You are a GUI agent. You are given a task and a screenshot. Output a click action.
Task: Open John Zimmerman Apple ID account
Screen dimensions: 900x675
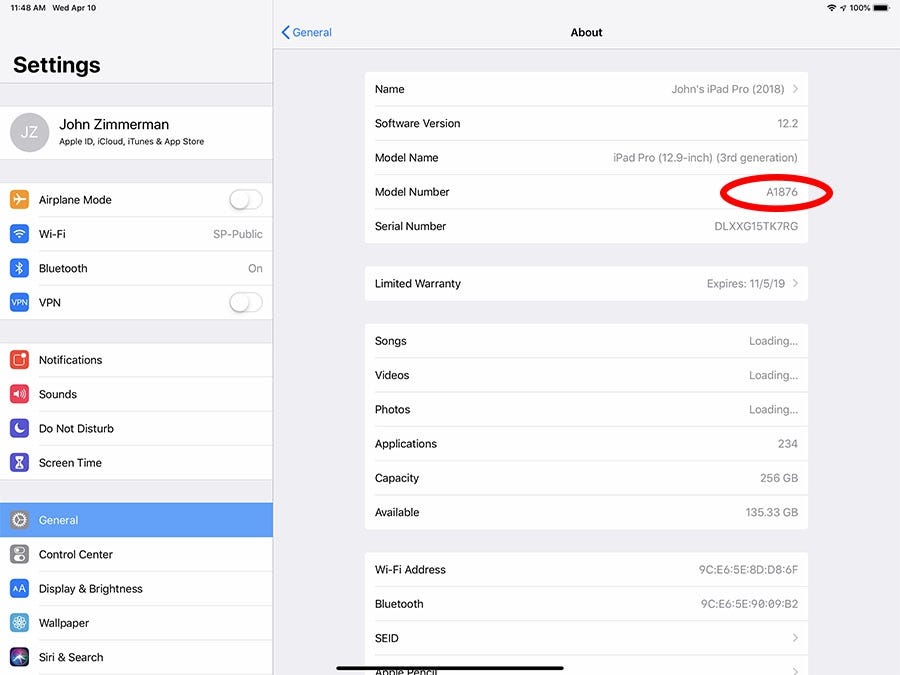136,133
